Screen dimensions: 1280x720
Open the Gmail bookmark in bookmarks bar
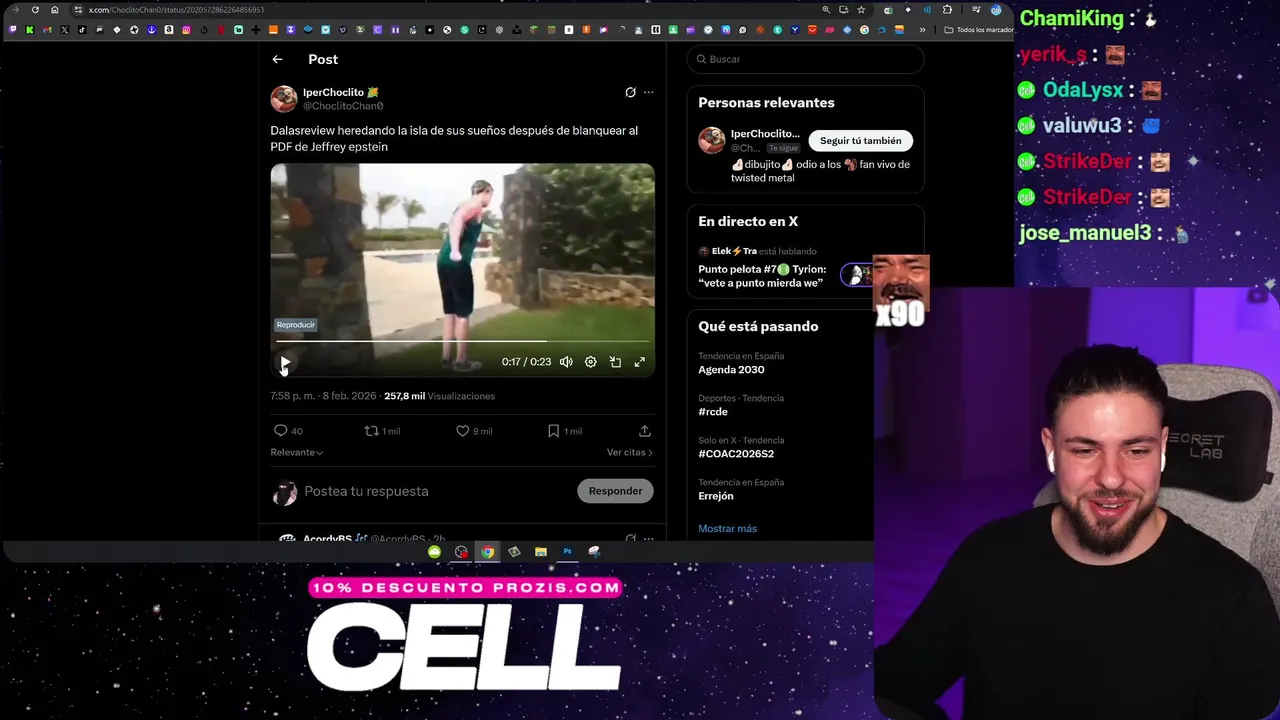[x=47, y=30]
